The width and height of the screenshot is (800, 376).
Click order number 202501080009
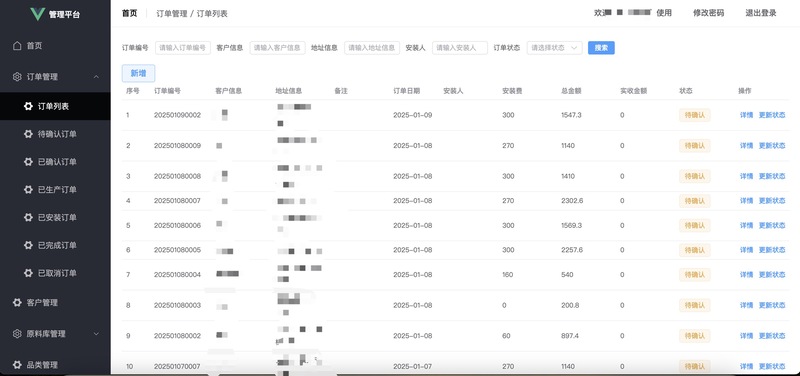tap(177, 145)
